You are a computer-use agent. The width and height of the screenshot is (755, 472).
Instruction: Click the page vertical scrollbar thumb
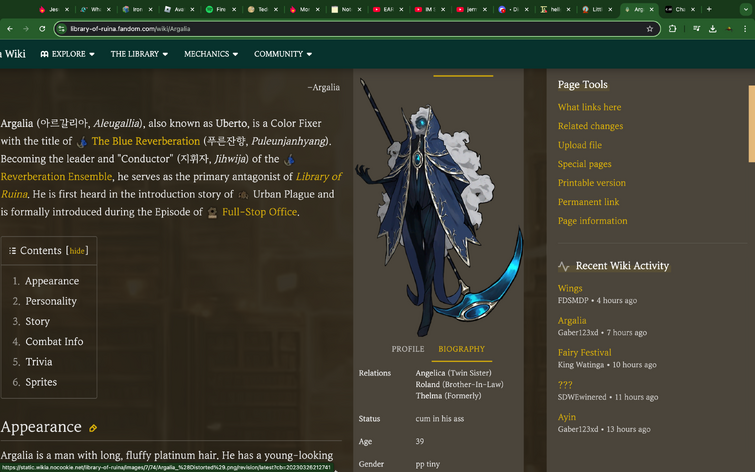pyautogui.click(x=752, y=124)
